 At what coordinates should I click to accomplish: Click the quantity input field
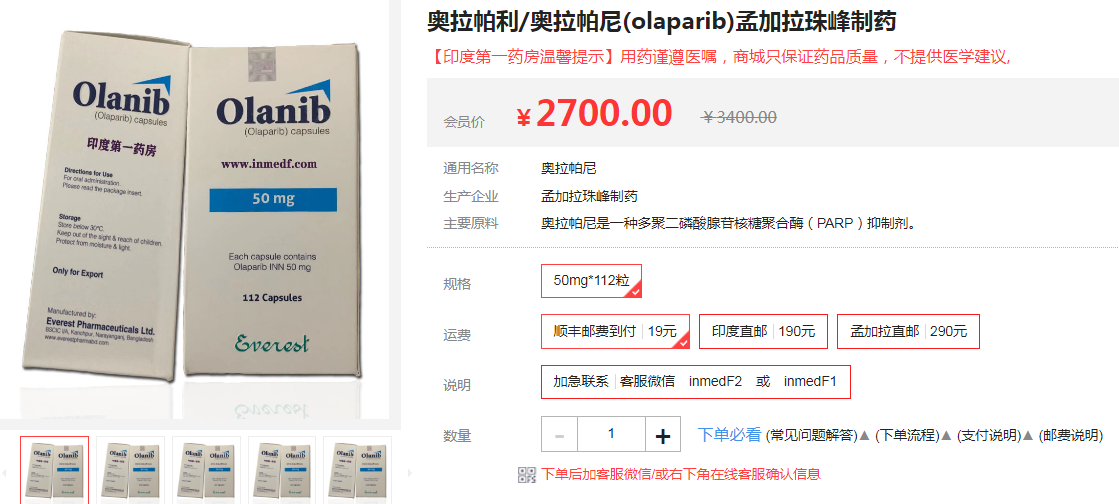tap(612, 435)
